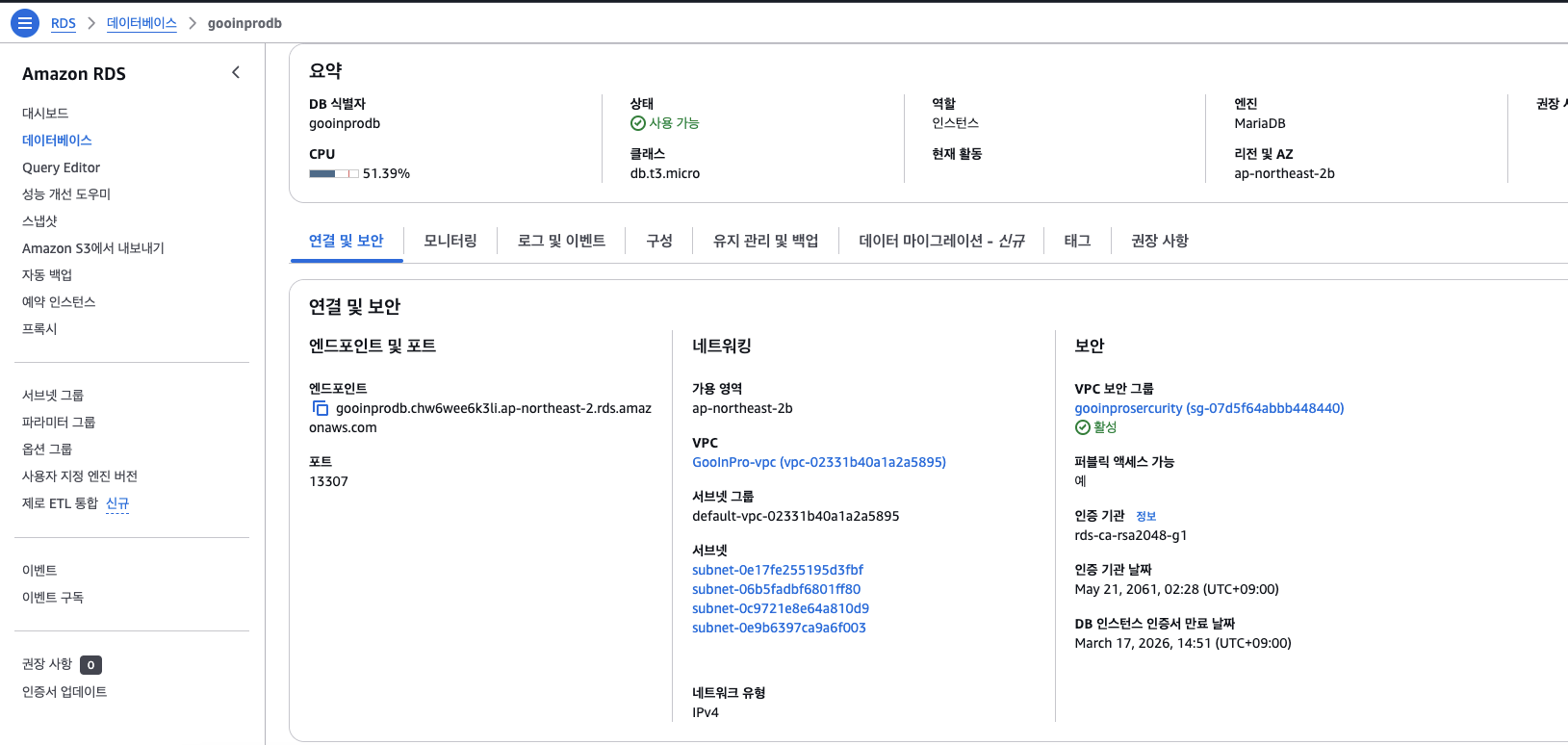Viewport: 1568px width, 745px height.
Task: Click the CA date May 21, 2061
Action: click(x=1177, y=589)
